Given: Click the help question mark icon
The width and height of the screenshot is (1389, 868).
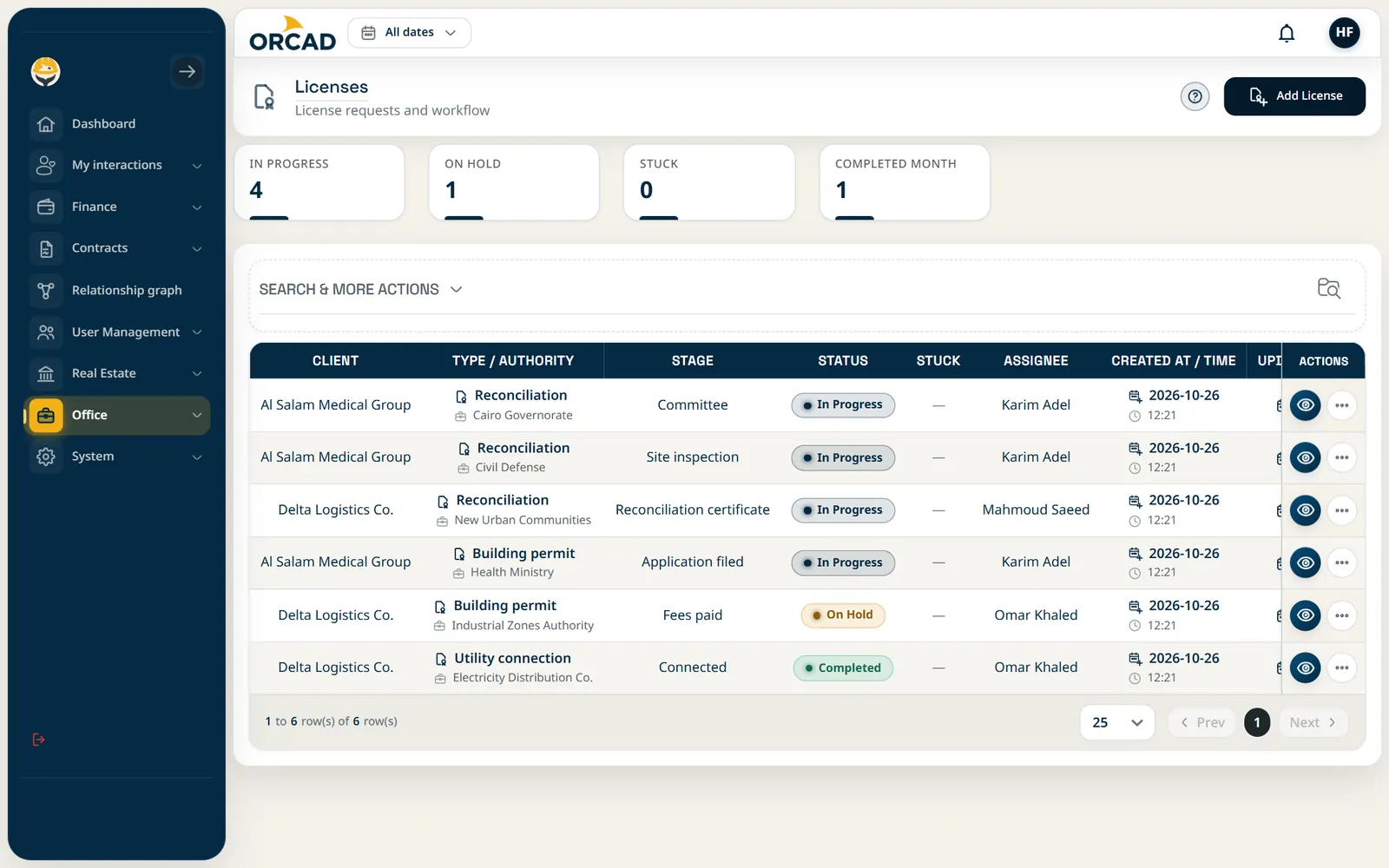Looking at the screenshot, I should (x=1195, y=96).
